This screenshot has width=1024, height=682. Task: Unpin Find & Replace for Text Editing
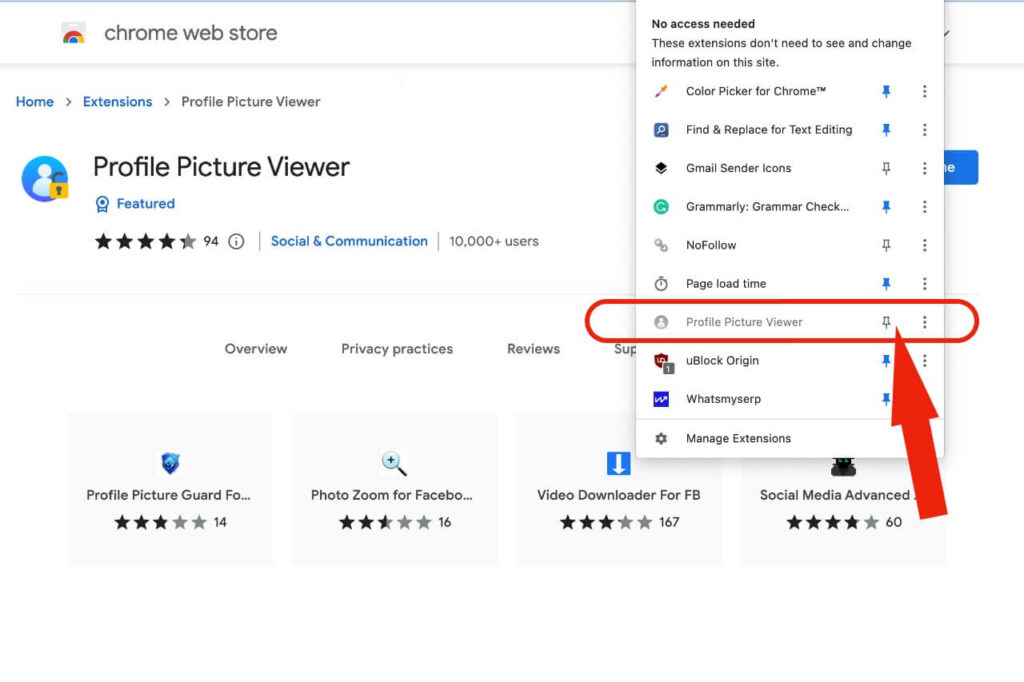tap(886, 130)
